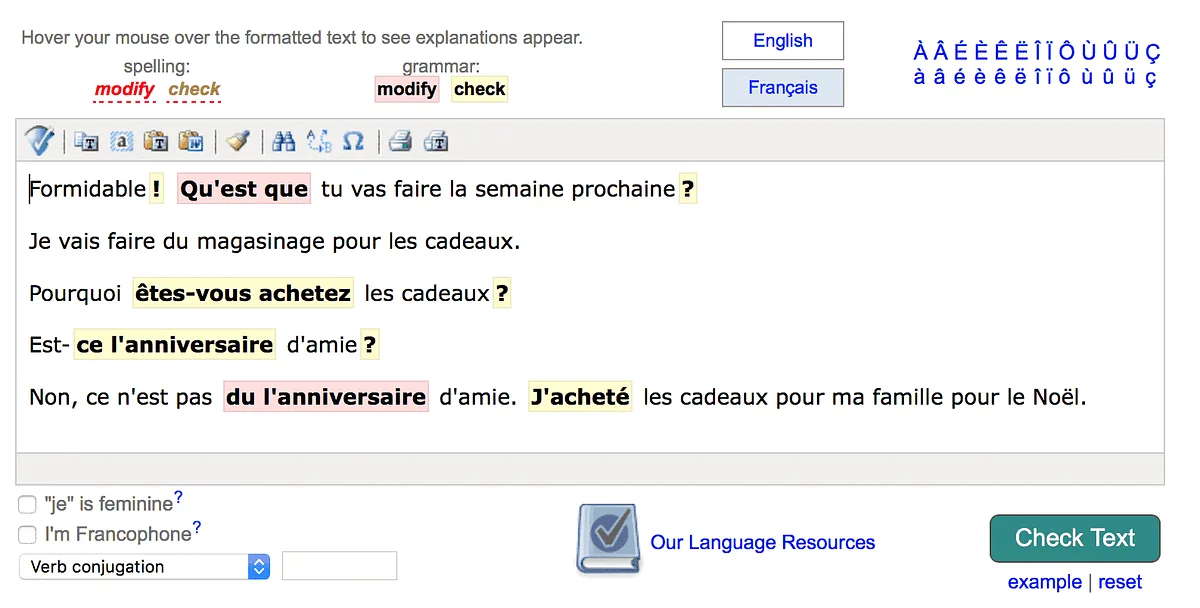Open the Our Language Resources link
The width and height of the screenshot is (1200, 608).
[762, 543]
